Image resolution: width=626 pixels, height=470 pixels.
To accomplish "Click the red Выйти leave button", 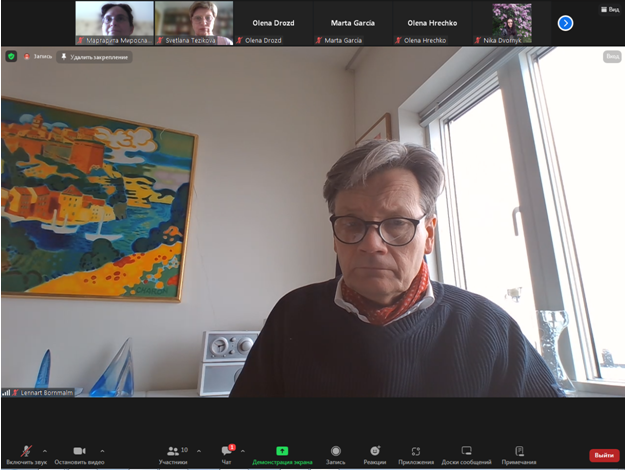I will point(603,455).
